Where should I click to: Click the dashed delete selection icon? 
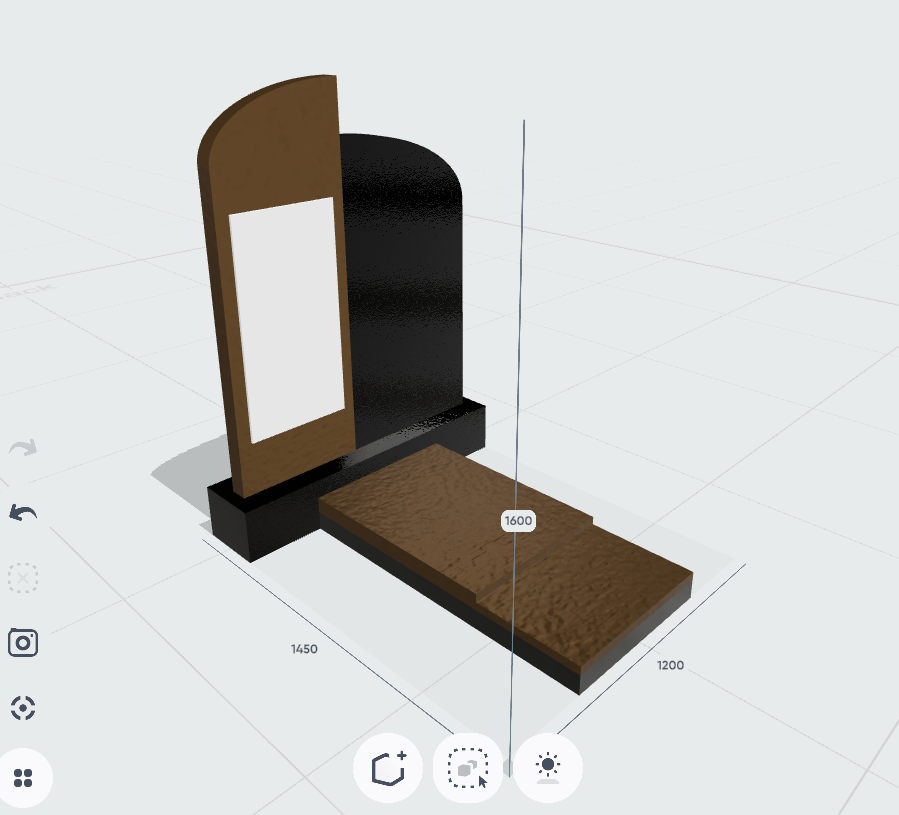23,578
